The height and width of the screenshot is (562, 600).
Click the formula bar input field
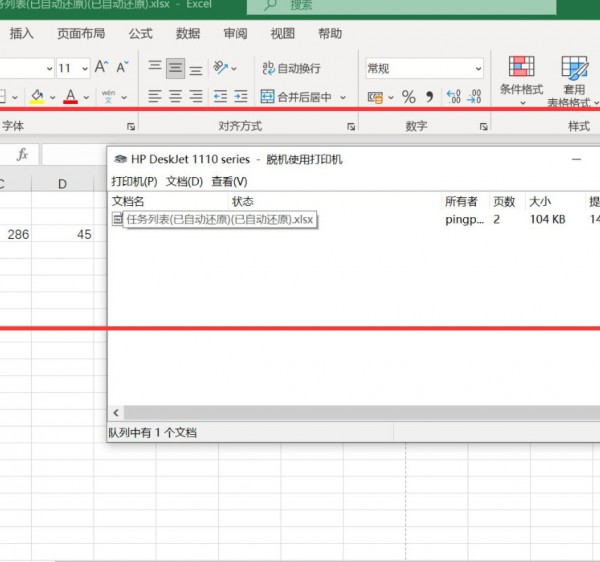pyautogui.click(x=73, y=155)
